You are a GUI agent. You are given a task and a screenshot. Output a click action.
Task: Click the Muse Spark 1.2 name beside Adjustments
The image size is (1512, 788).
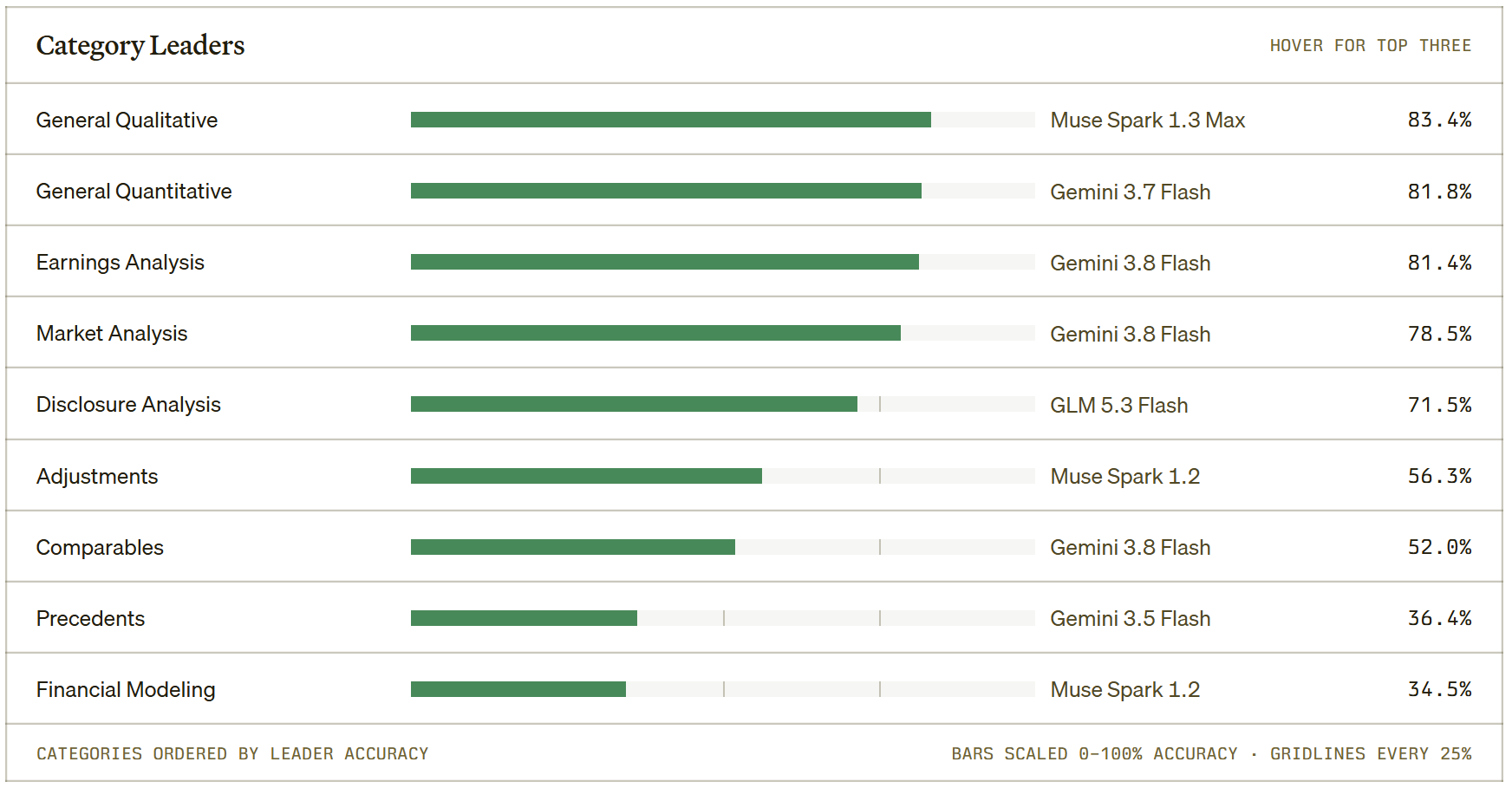[1125, 476]
